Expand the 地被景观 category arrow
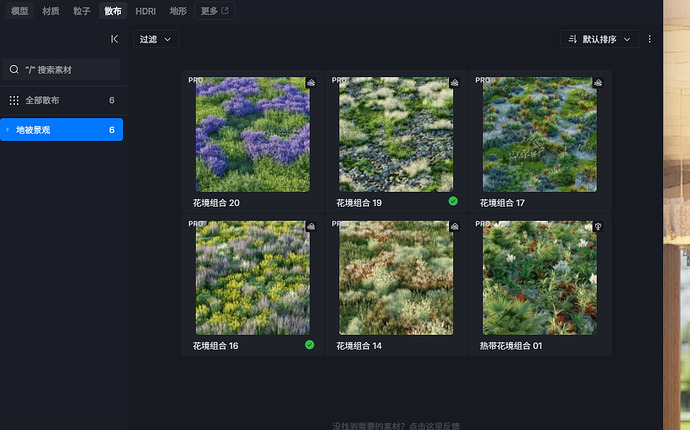The height and width of the screenshot is (430, 690). coord(7,130)
